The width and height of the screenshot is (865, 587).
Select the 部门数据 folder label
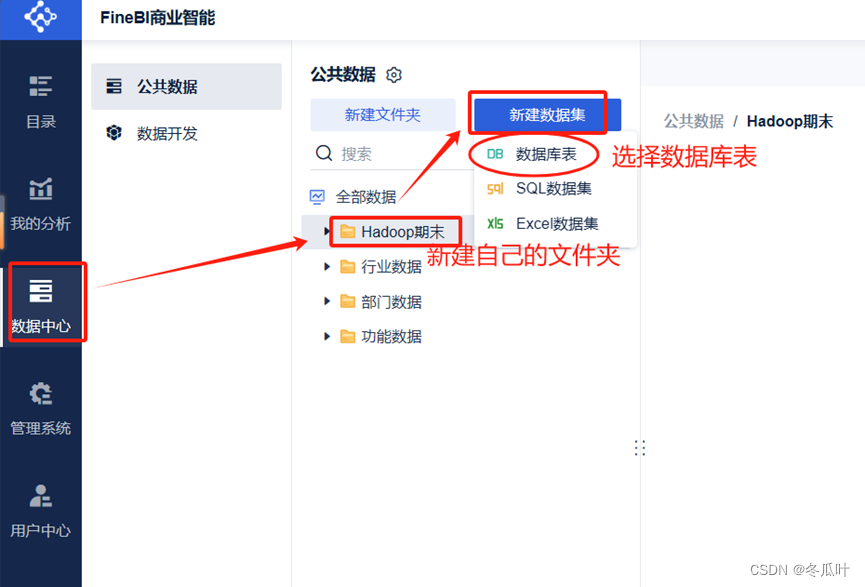(x=392, y=302)
